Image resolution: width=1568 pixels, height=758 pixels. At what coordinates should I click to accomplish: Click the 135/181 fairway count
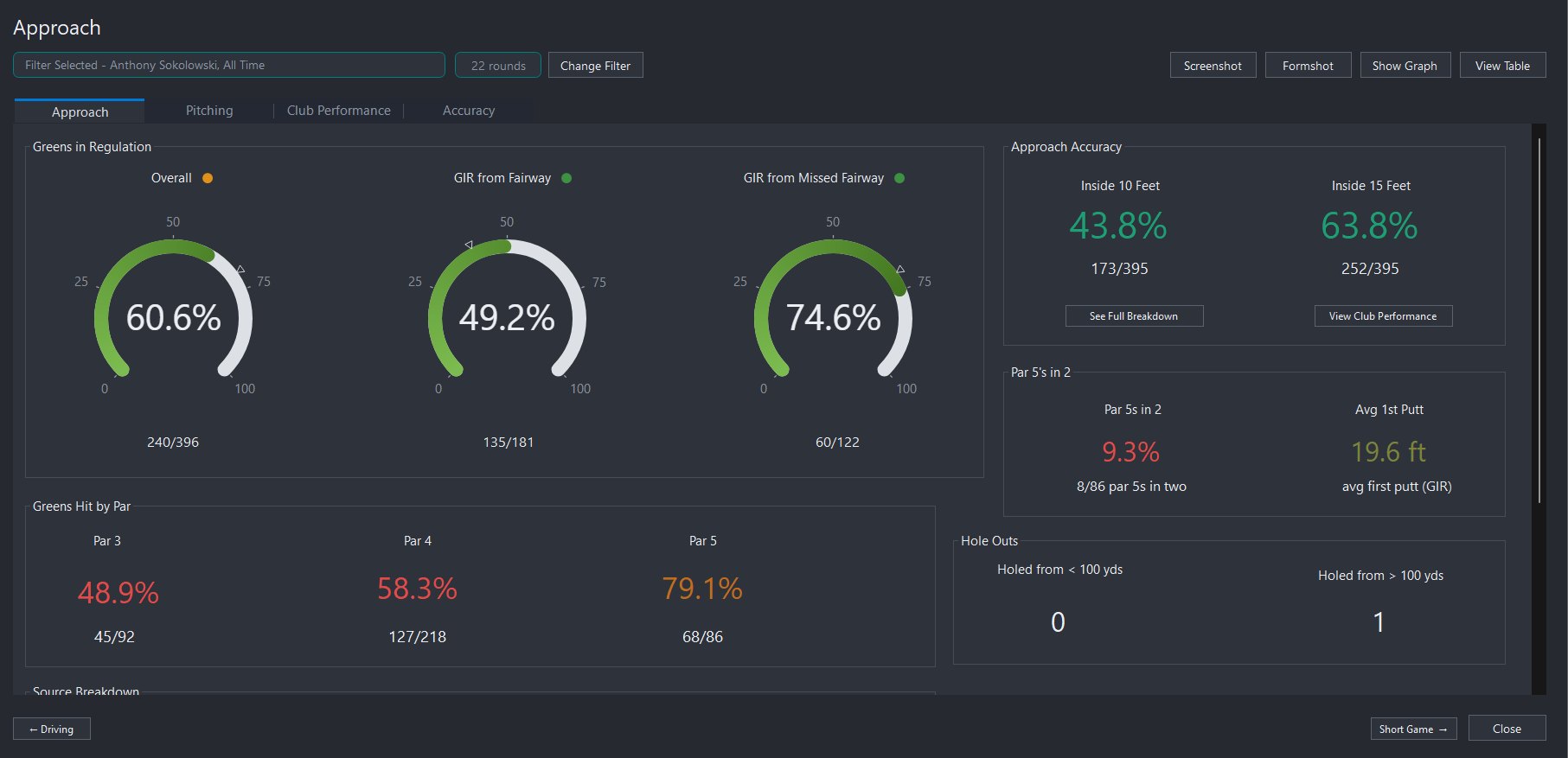pyautogui.click(x=508, y=442)
